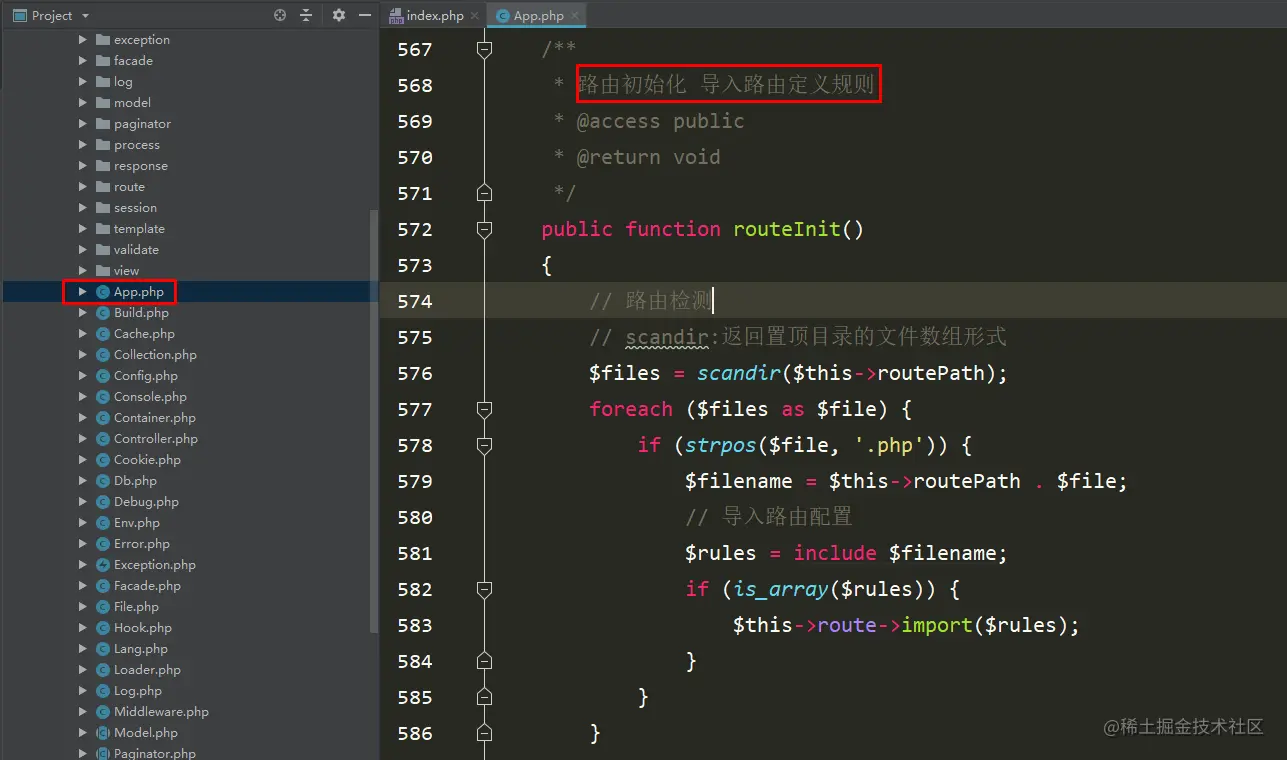Viewport: 1287px width, 760px height.
Task: Open the Project view dropdown
Action: pos(85,15)
